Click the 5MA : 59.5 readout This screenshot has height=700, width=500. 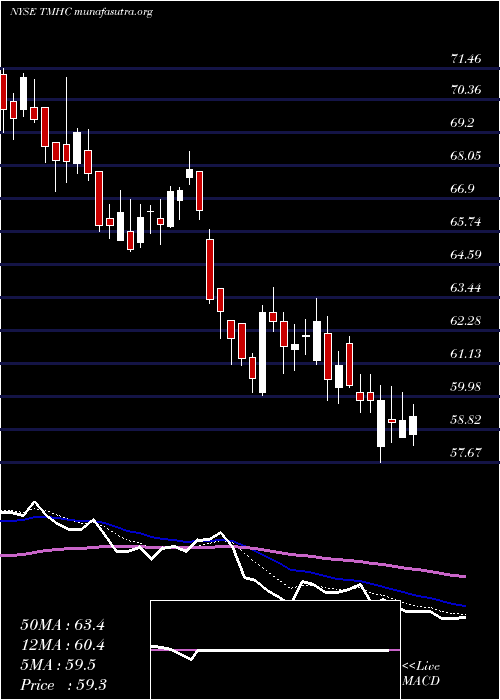(58, 665)
